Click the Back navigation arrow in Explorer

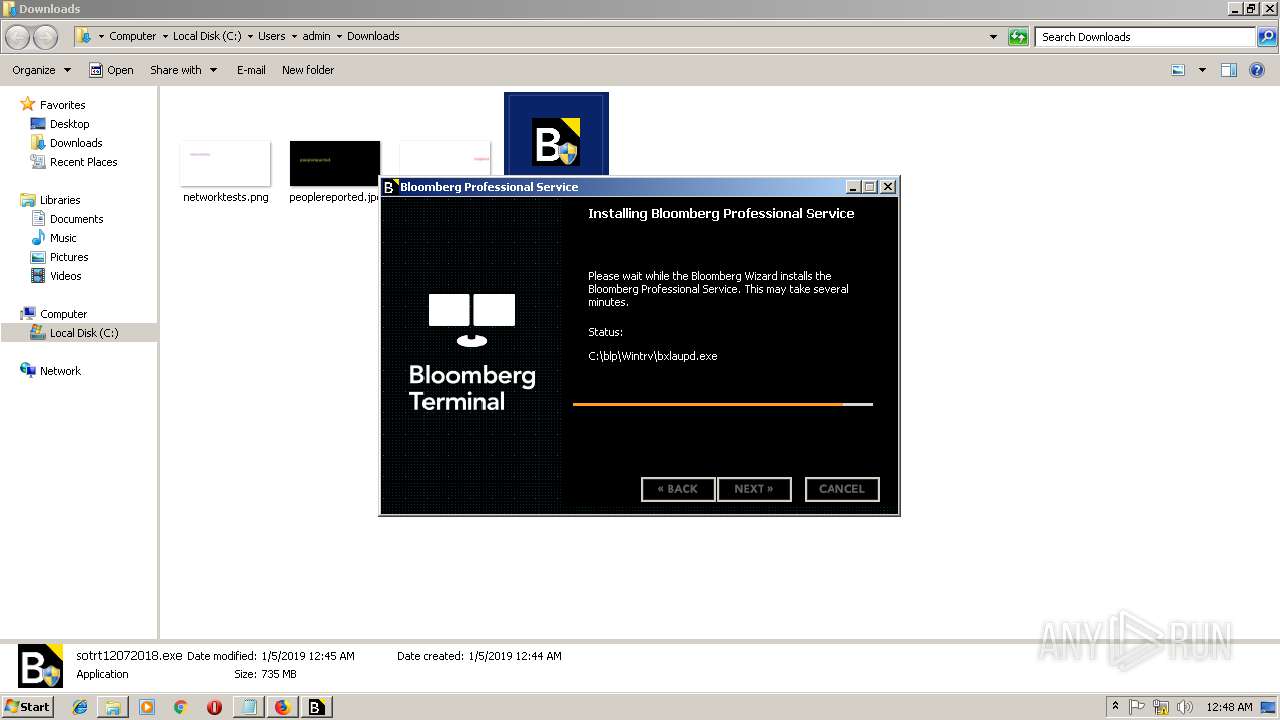click(18, 37)
